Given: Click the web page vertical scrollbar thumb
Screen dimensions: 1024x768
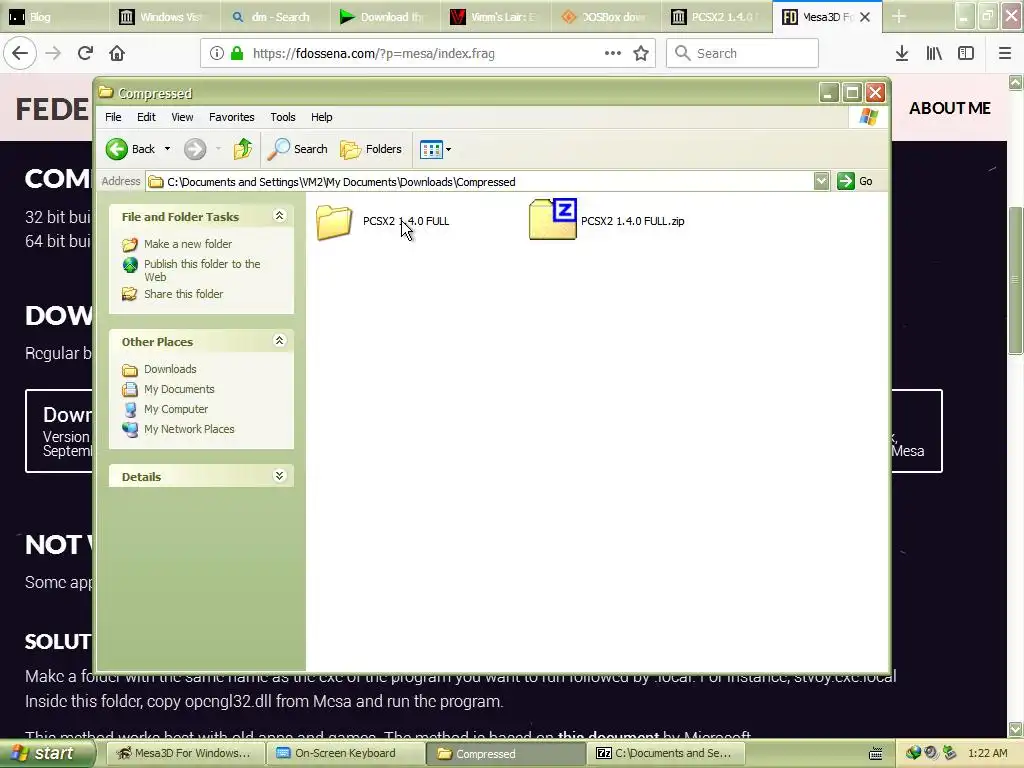Looking at the screenshot, I should pos(1015,280).
